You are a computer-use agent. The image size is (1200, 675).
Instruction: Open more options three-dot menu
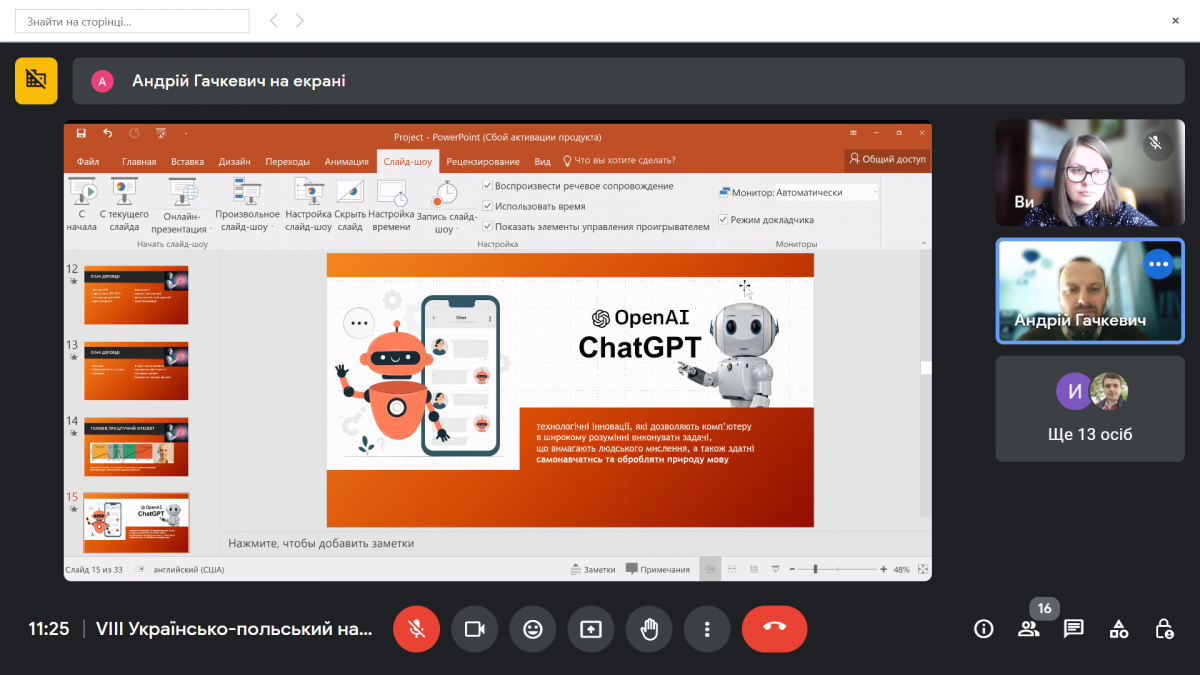click(x=707, y=629)
